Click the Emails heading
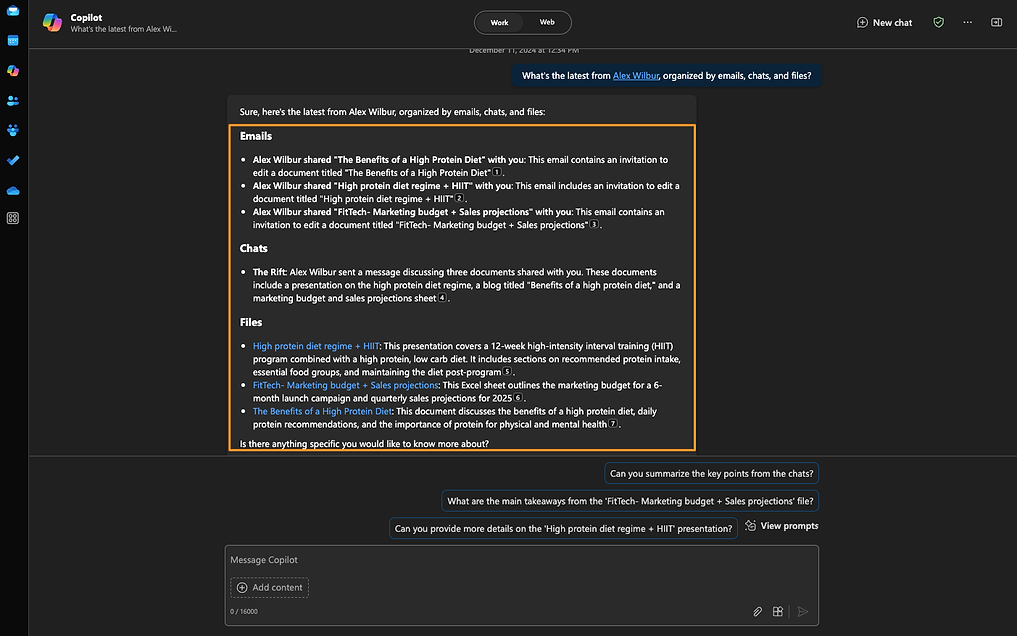The image size is (1017, 636). click(256, 136)
